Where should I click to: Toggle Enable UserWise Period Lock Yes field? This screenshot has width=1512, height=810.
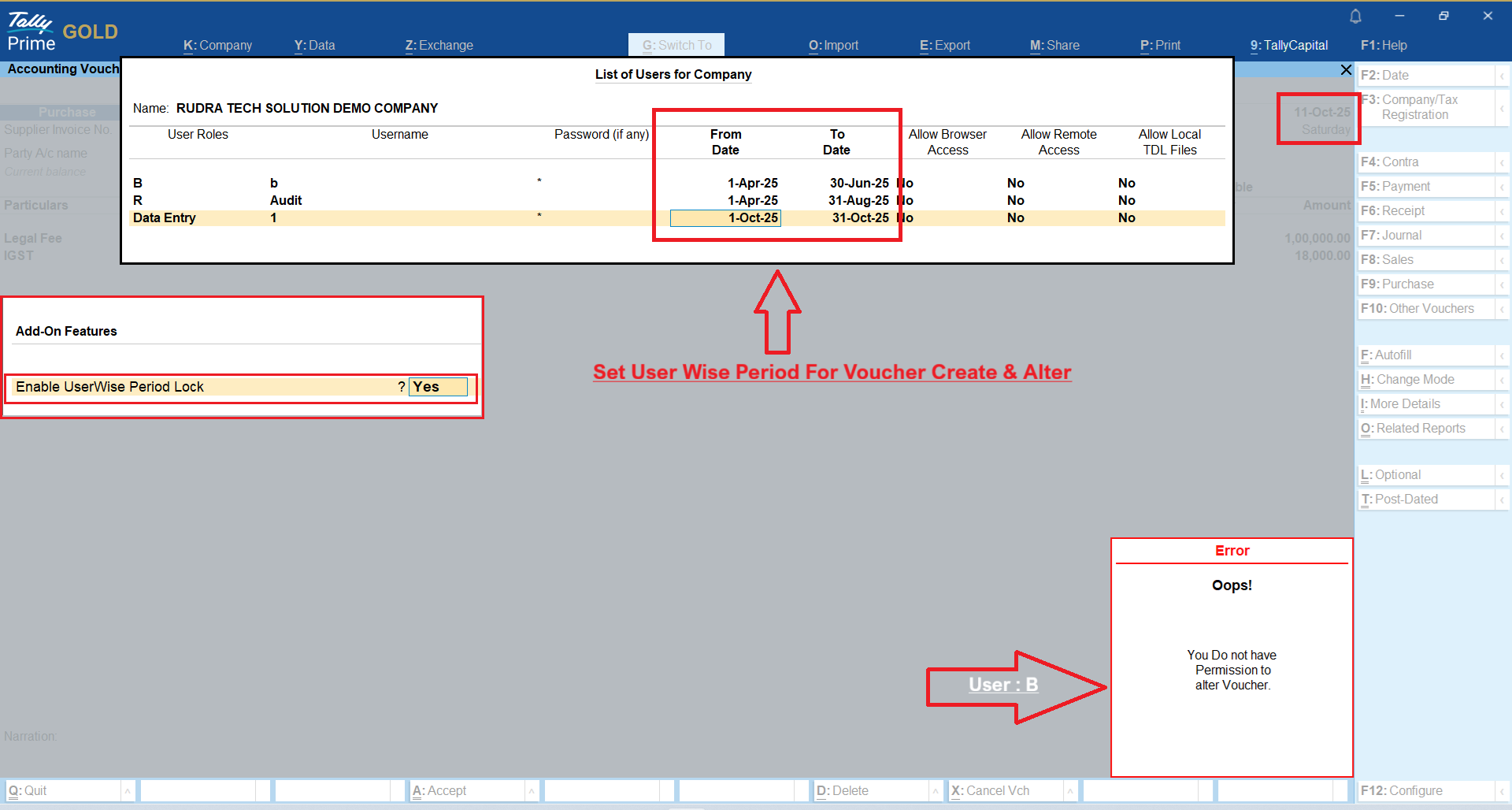(x=437, y=387)
